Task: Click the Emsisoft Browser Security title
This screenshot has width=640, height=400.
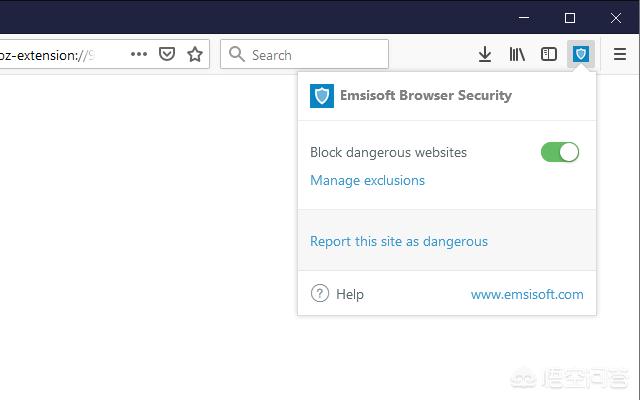Action: pos(426,96)
